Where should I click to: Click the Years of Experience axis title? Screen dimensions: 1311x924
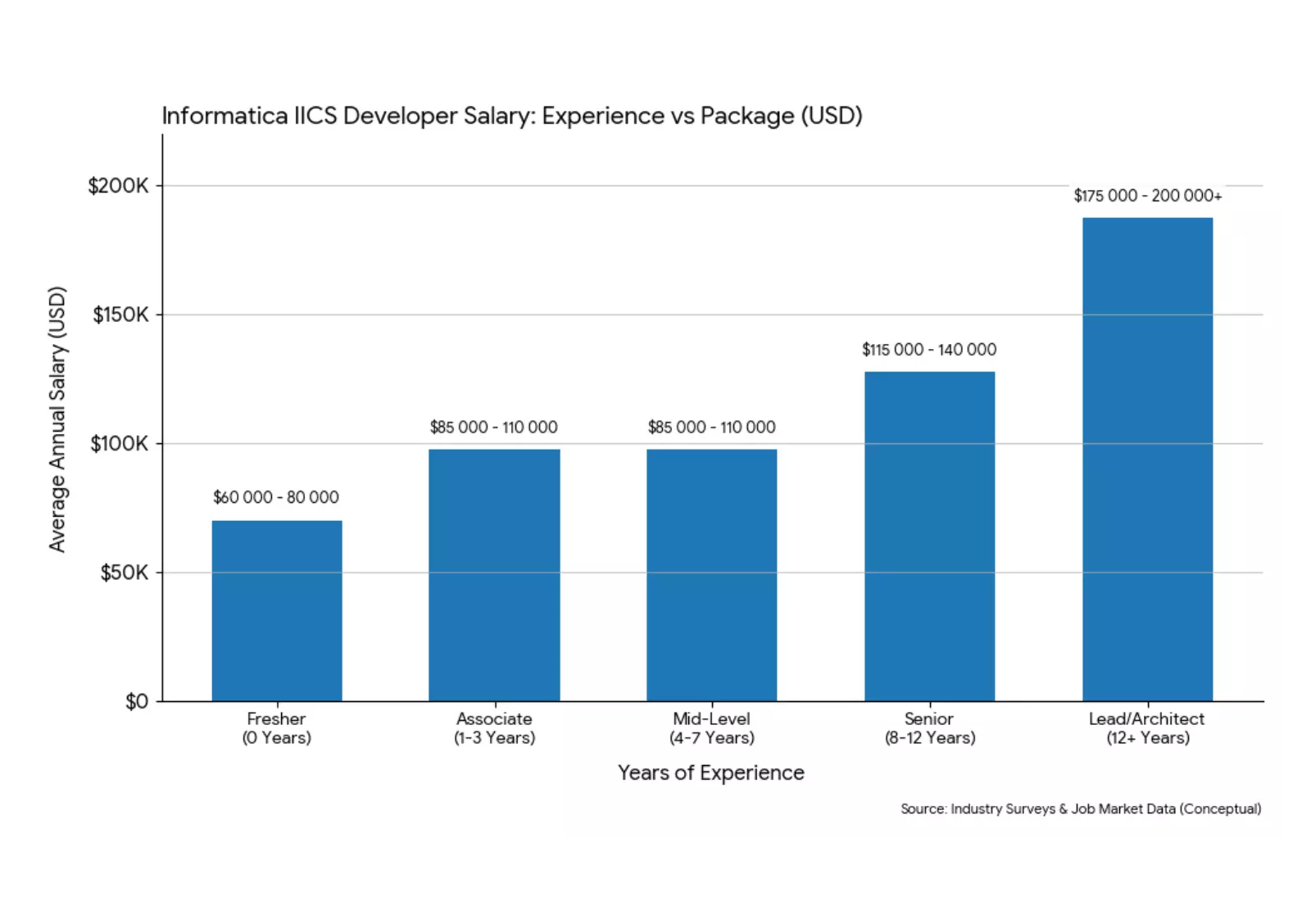coord(711,772)
